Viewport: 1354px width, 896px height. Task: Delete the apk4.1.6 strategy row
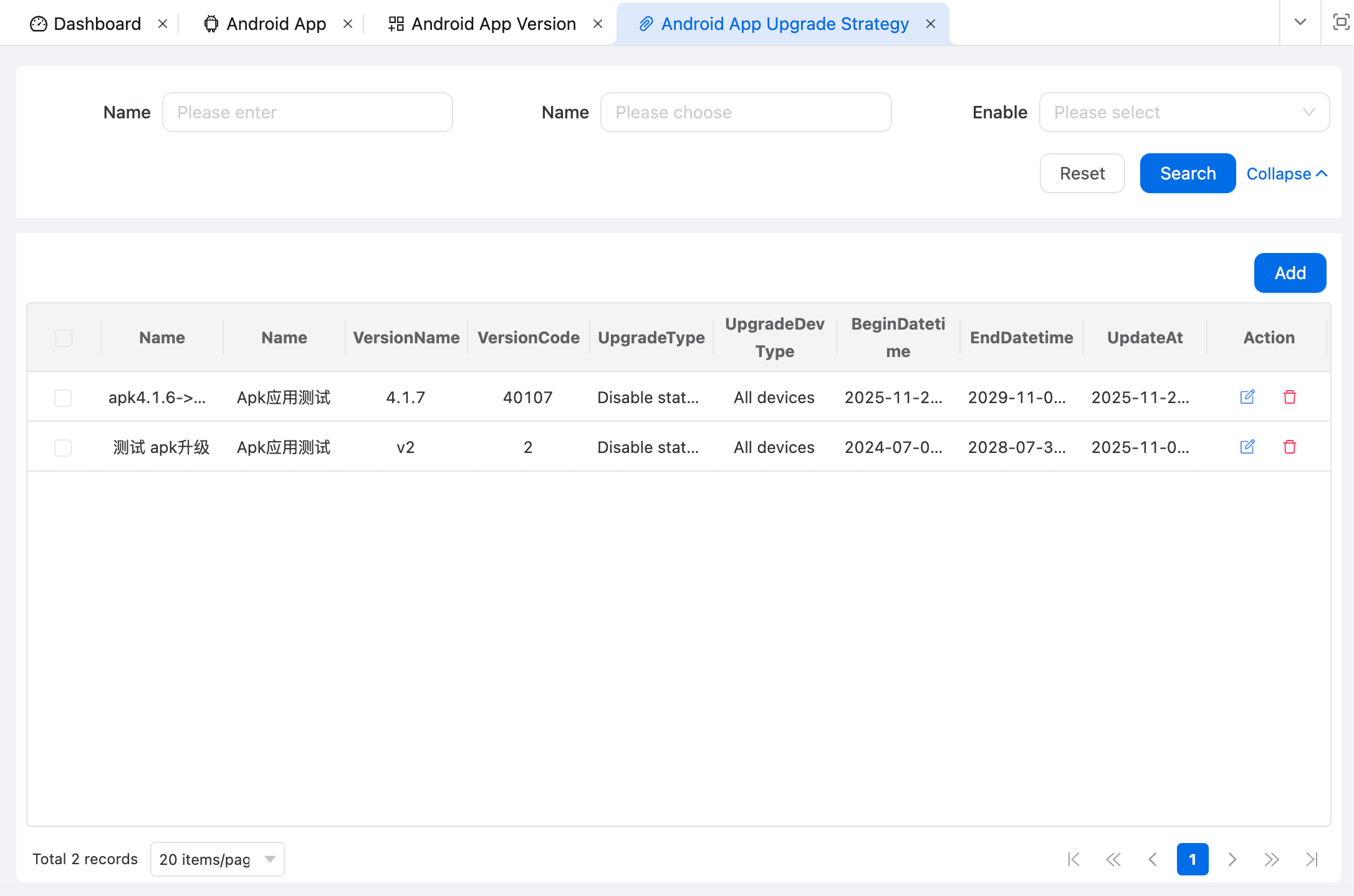coord(1289,397)
